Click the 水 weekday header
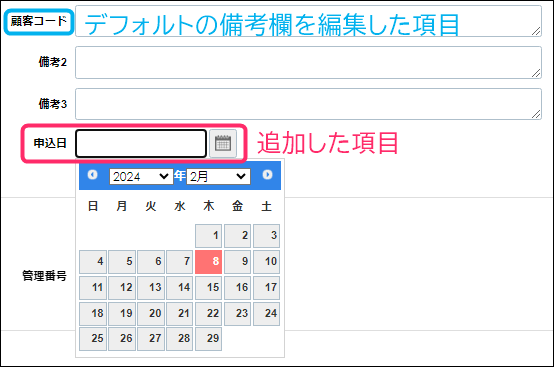The width and height of the screenshot is (554, 367). pos(179,206)
